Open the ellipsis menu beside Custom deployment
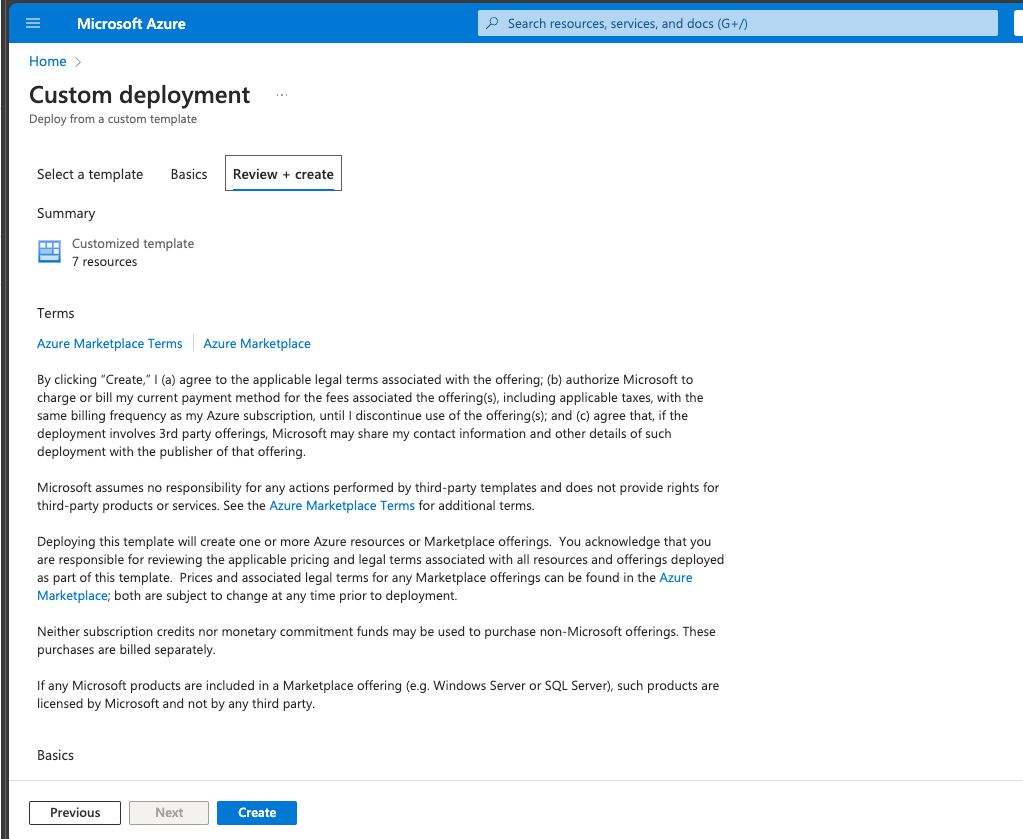The image size is (1023, 839). [282, 95]
